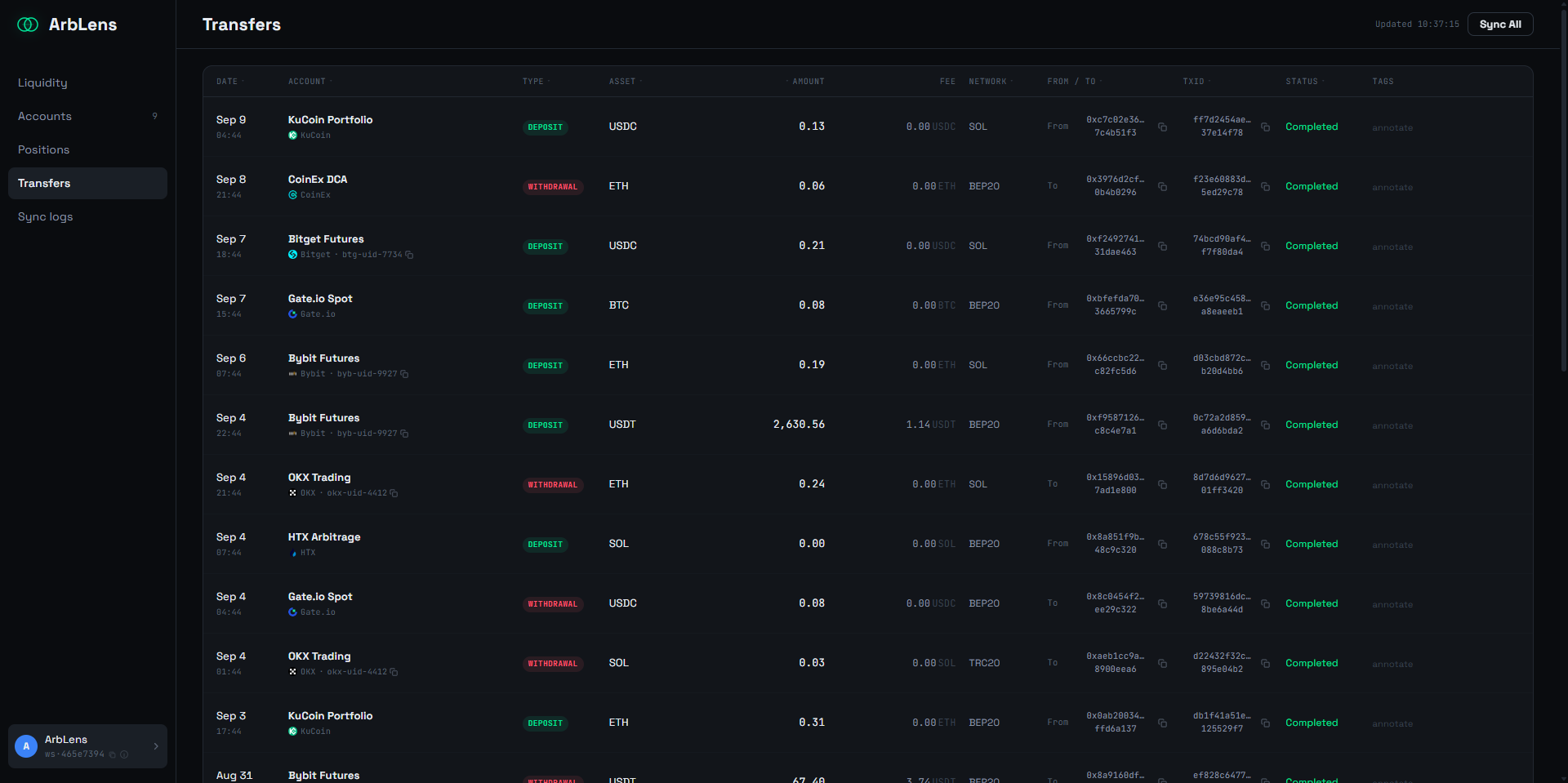Click the WITHDRAWAL badge in CoinEx DCA row

pos(553,187)
